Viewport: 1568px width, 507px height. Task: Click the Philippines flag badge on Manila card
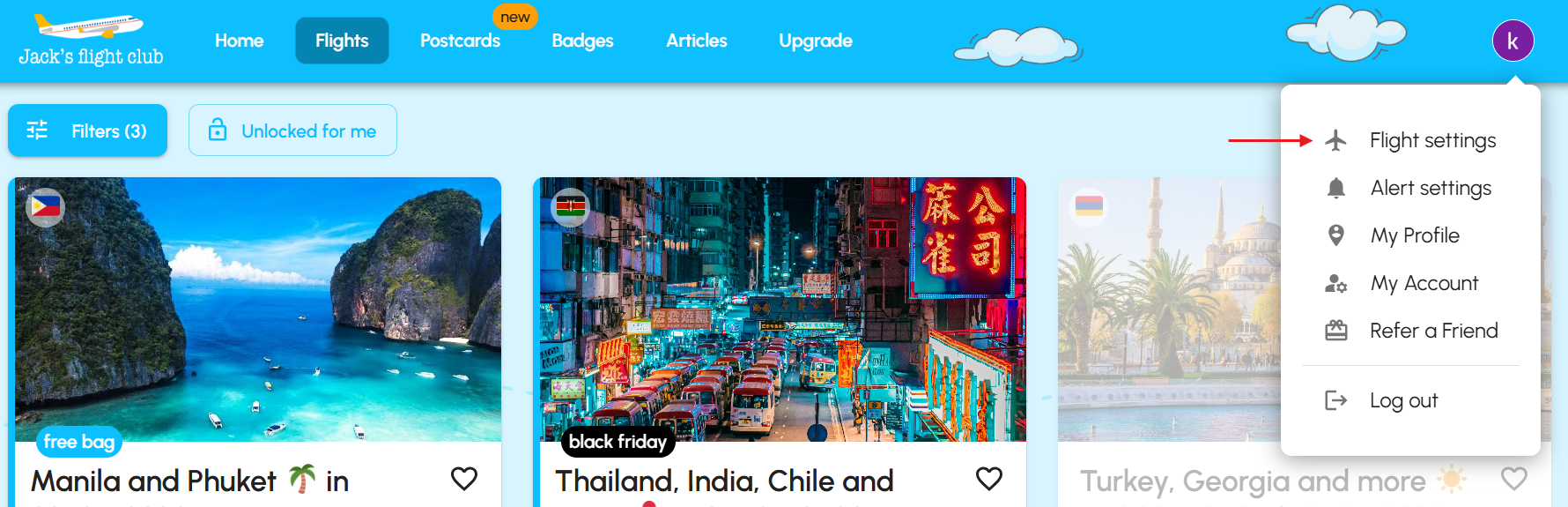(x=45, y=207)
